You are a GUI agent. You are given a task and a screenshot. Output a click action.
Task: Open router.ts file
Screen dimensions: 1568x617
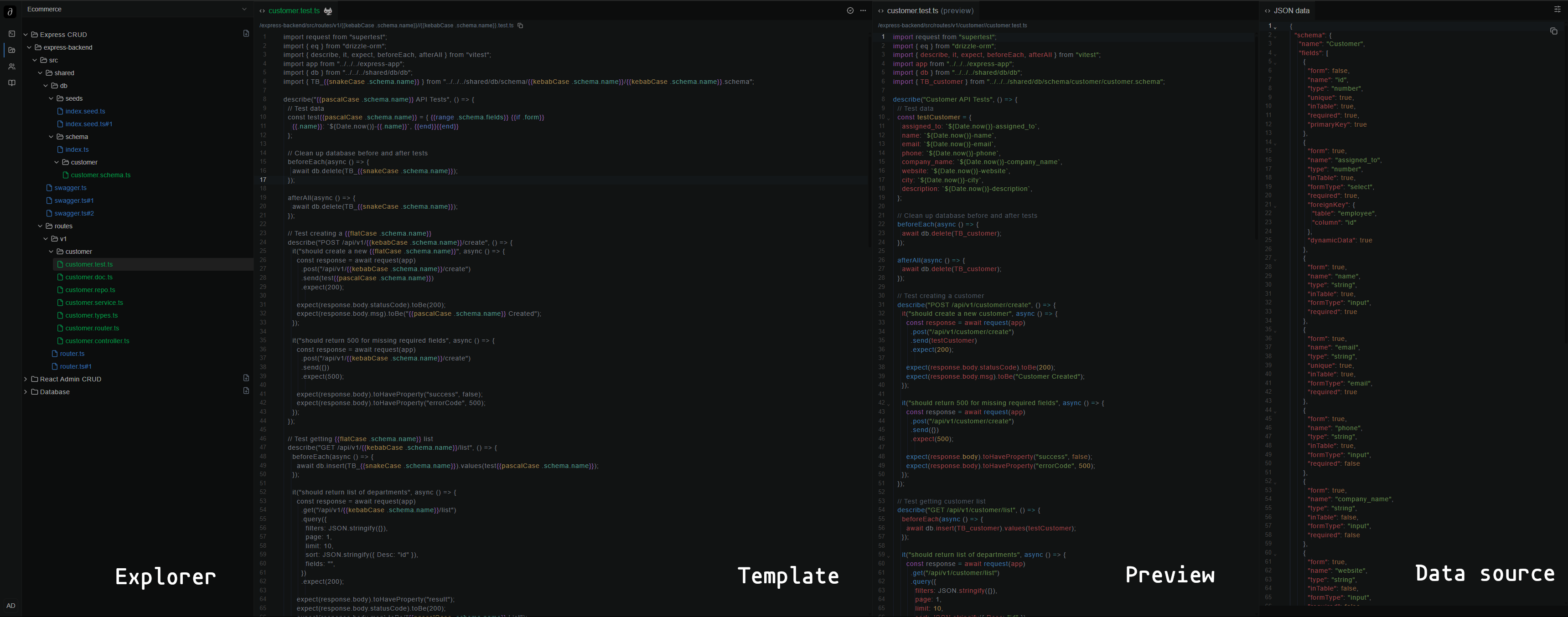[x=72, y=354]
